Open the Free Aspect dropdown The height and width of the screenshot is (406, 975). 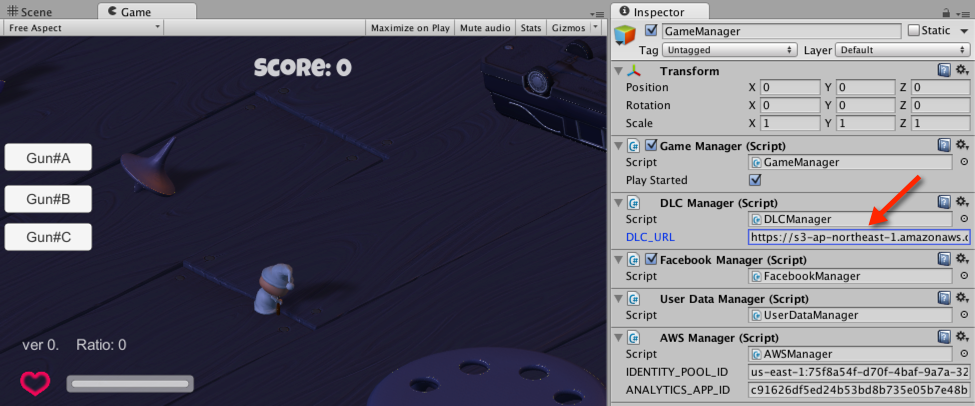coord(84,27)
